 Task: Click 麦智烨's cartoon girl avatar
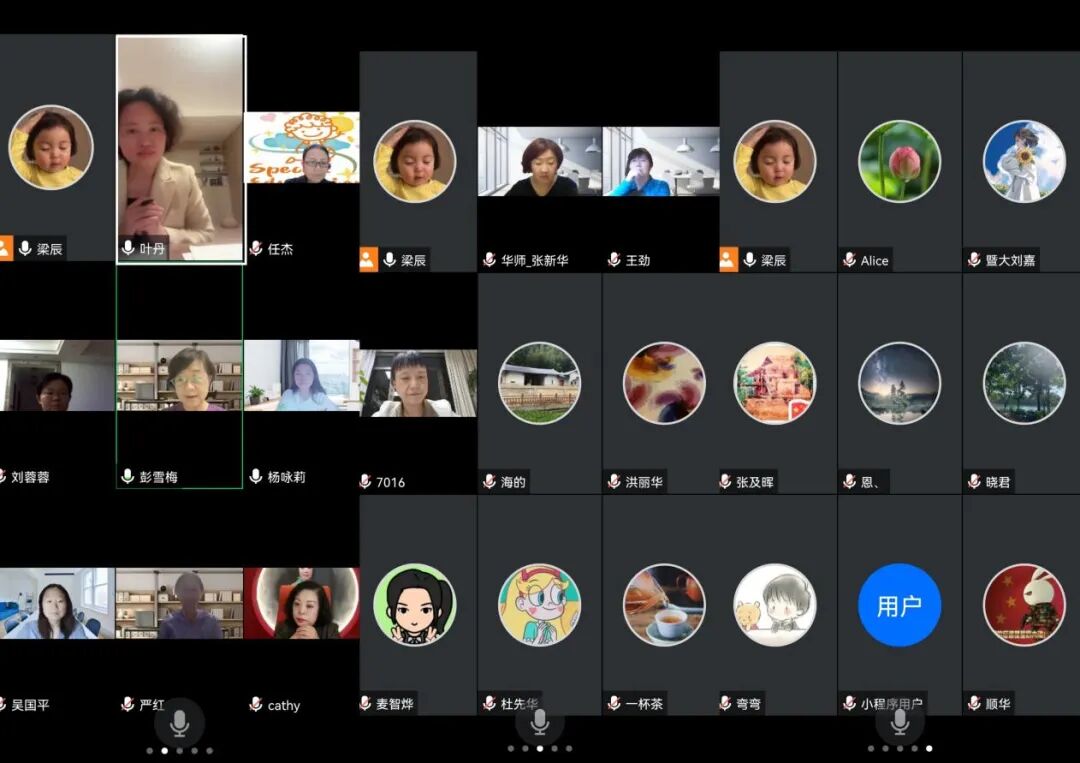[x=415, y=605]
